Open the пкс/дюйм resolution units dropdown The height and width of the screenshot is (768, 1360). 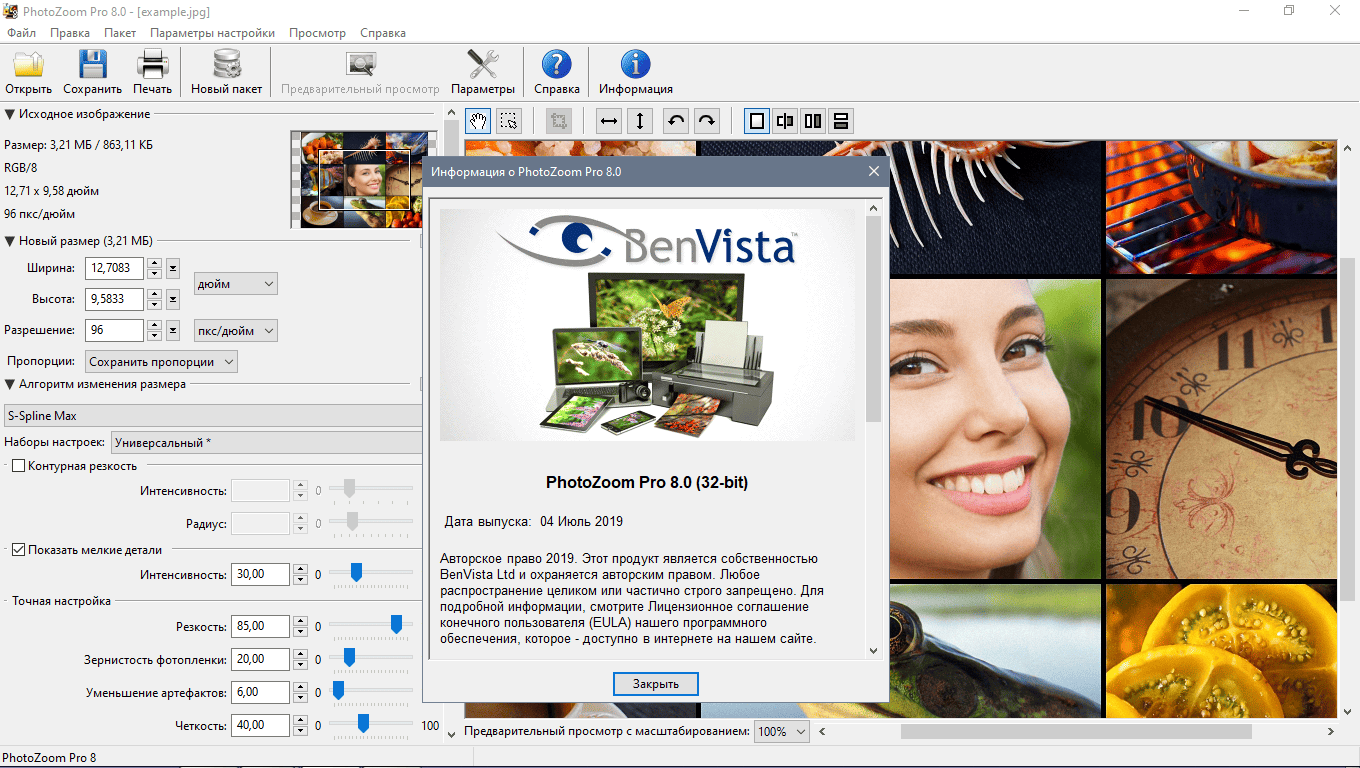click(x=235, y=330)
